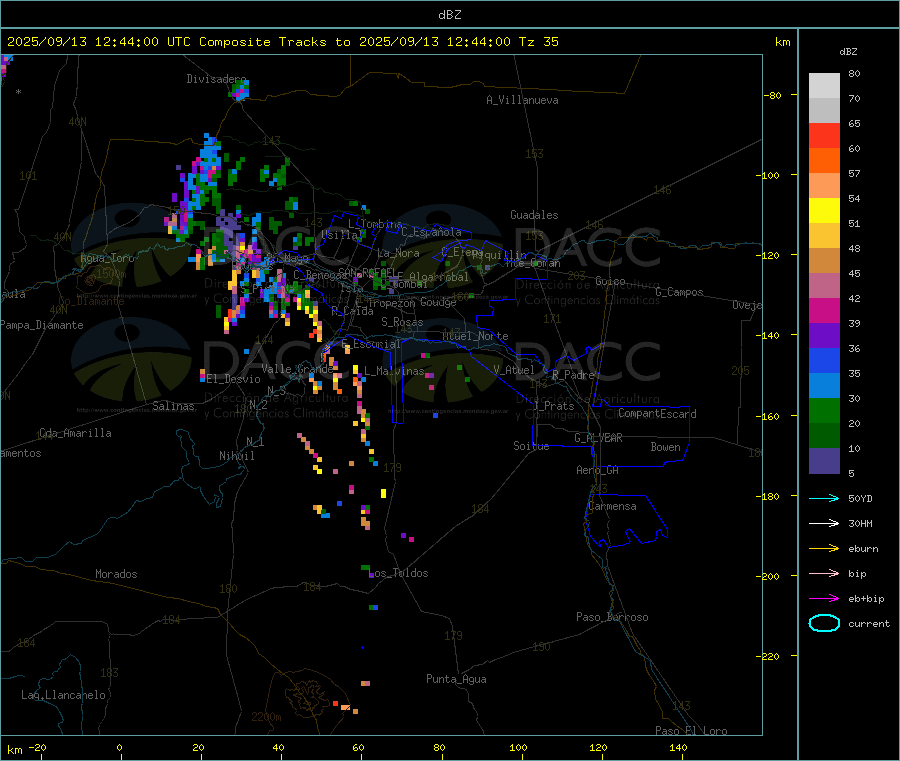900x761 pixels.
Task: Click the Valle_Grande label
Action: [x=297, y=369]
